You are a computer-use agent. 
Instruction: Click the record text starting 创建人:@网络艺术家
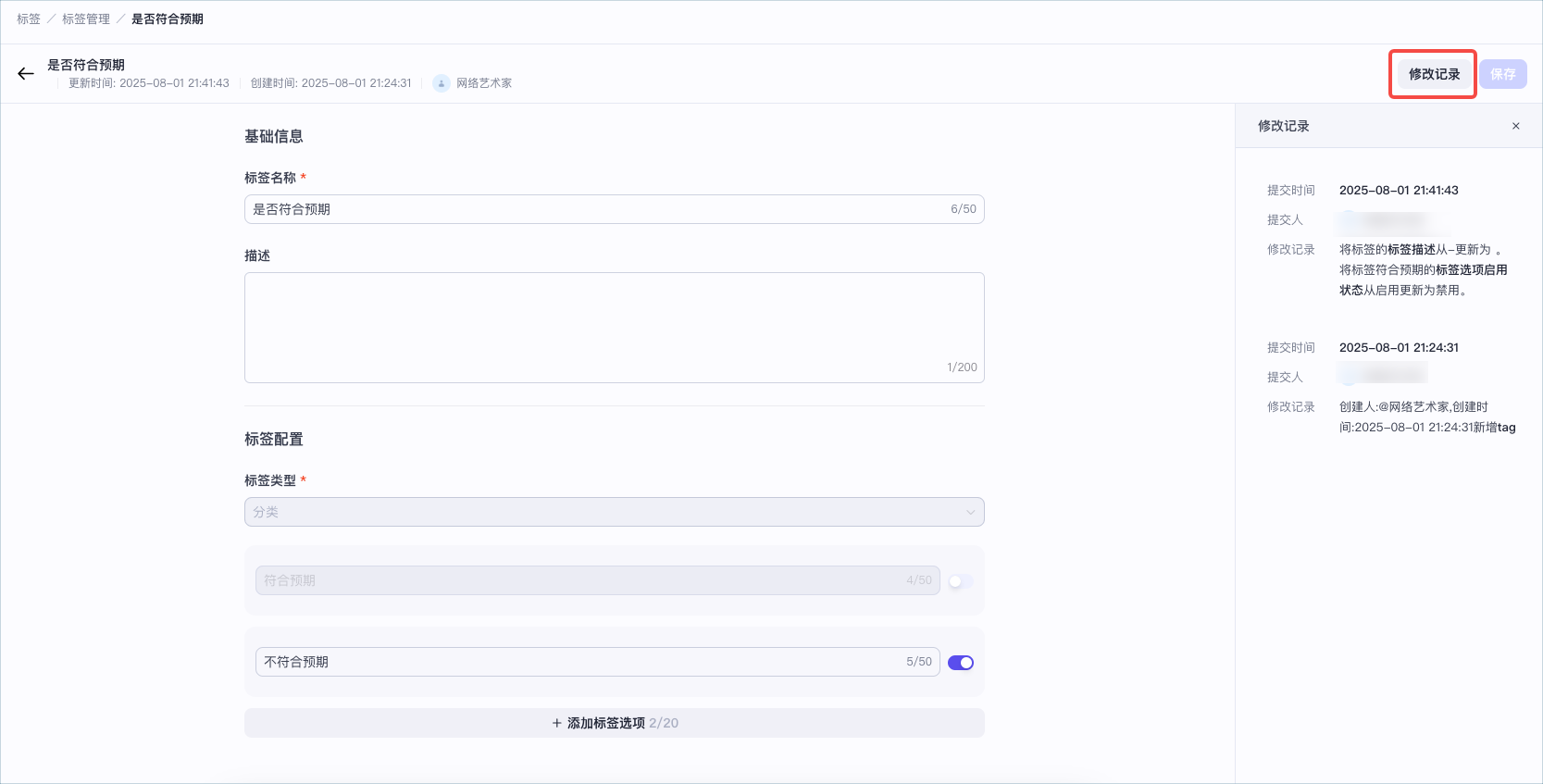point(1427,417)
